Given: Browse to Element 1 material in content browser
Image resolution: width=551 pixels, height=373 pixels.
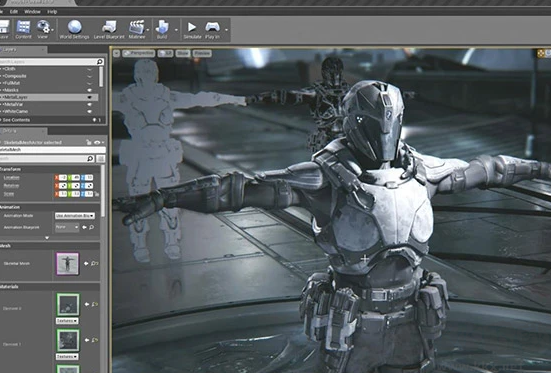Looking at the screenshot, I should click(95, 340).
